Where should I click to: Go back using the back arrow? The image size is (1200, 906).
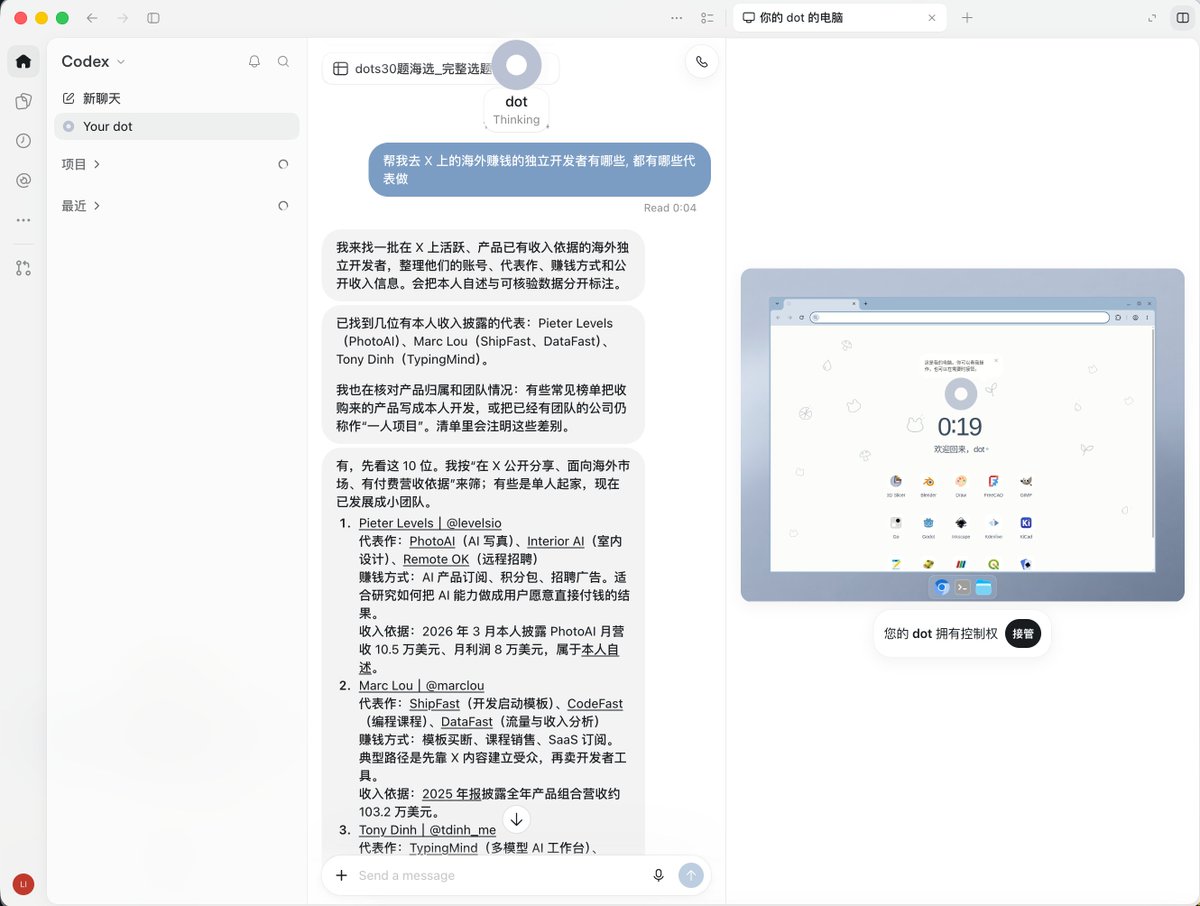pyautogui.click(x=92, y=18)
